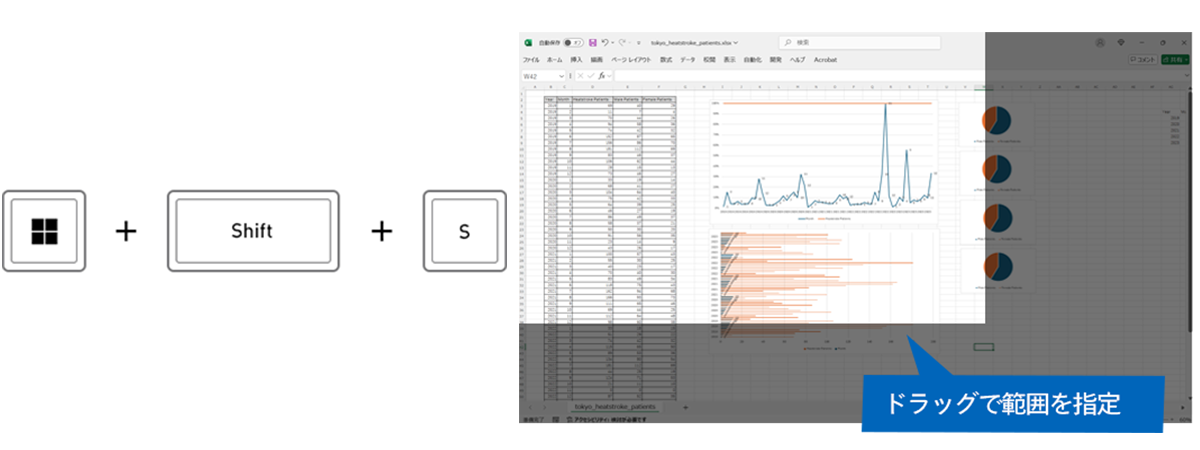
Task: Open the Acrobat ribbon tab
Action: (825, 60)
